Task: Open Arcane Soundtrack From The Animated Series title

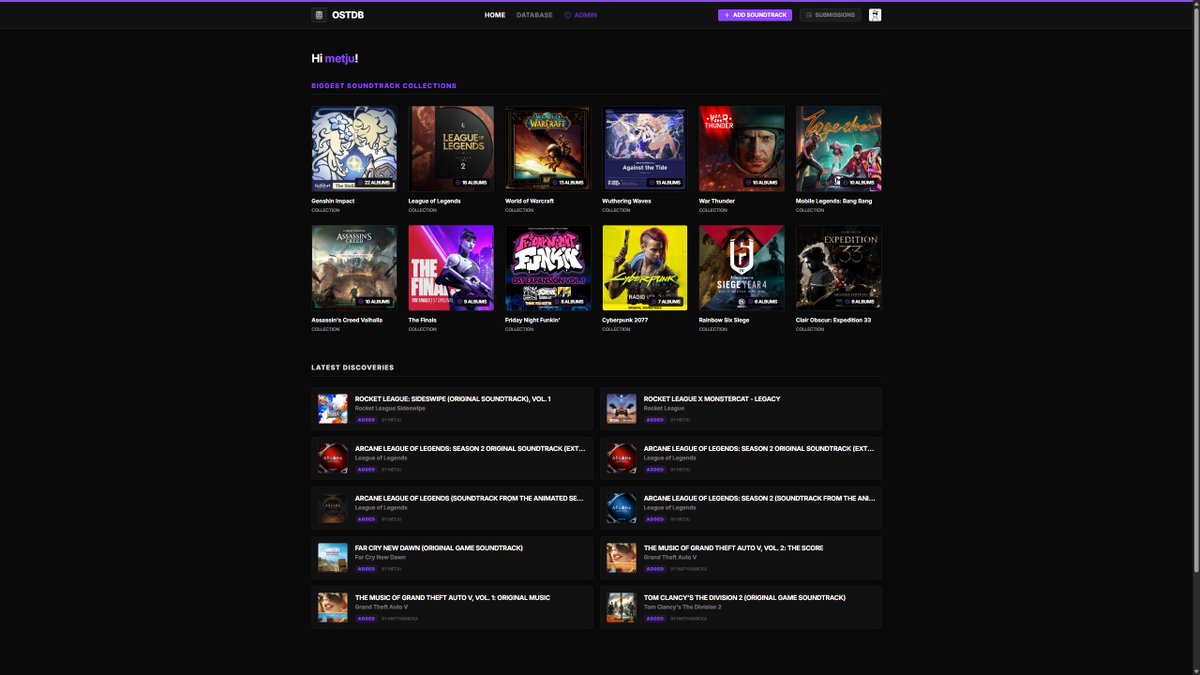Action: click(469, 498)
